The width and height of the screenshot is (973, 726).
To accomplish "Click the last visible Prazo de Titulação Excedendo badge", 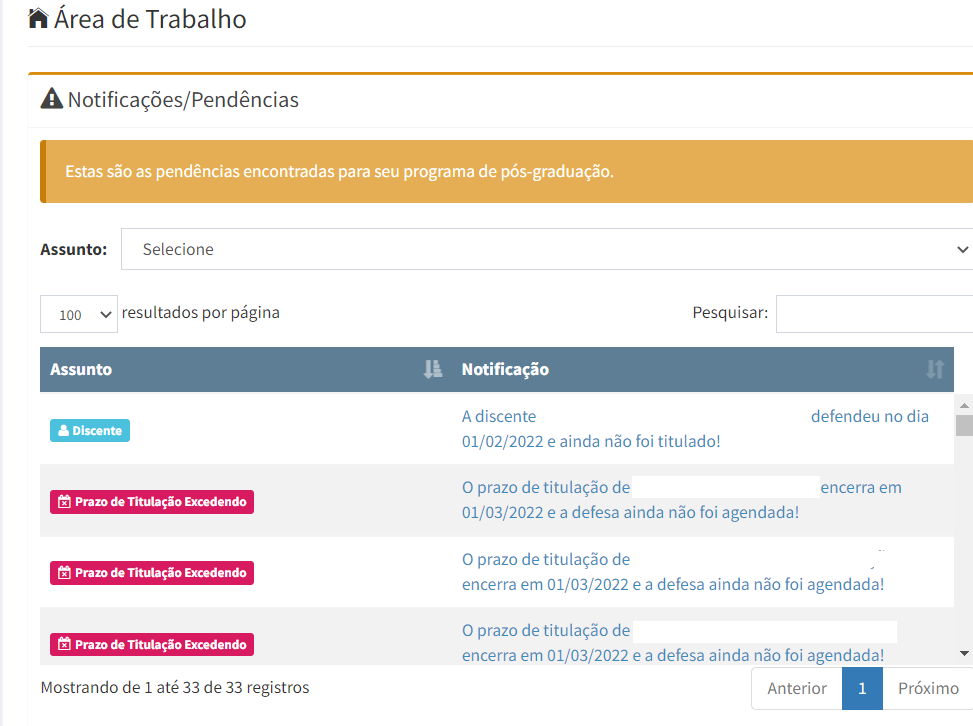I will 152,645.
